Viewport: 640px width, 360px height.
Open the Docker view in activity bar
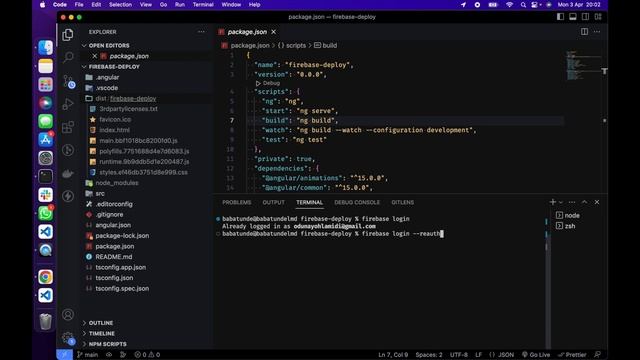coord(68,173)
